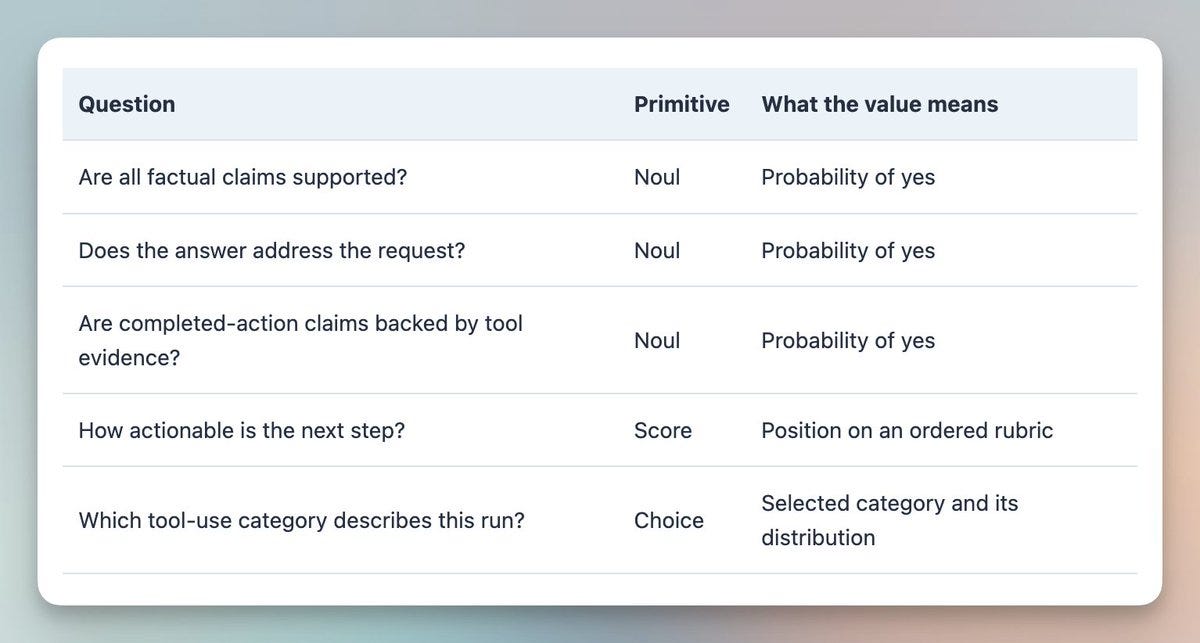Select "Position on an ordered rubric" text
1200x643 pixels.
tap(907, 430)
